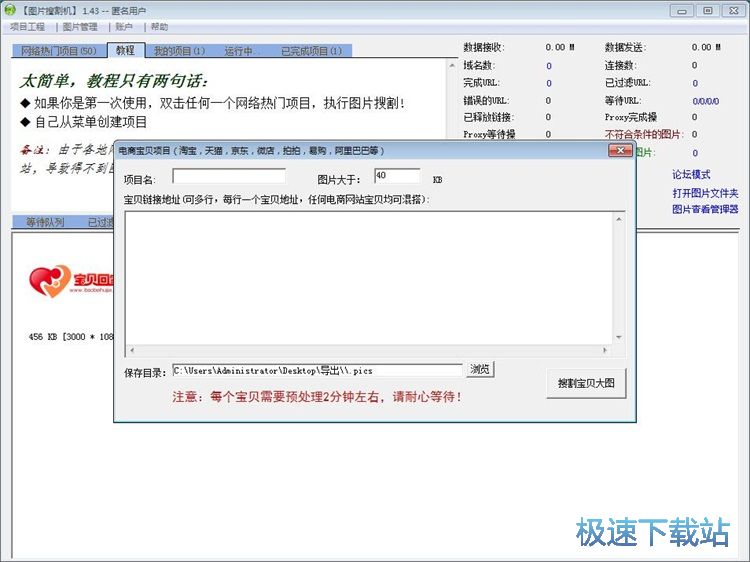Viewport: 750px width, 562px height.
Task: Open the 图片管理 menu
Action: click(x=80, y=27)
